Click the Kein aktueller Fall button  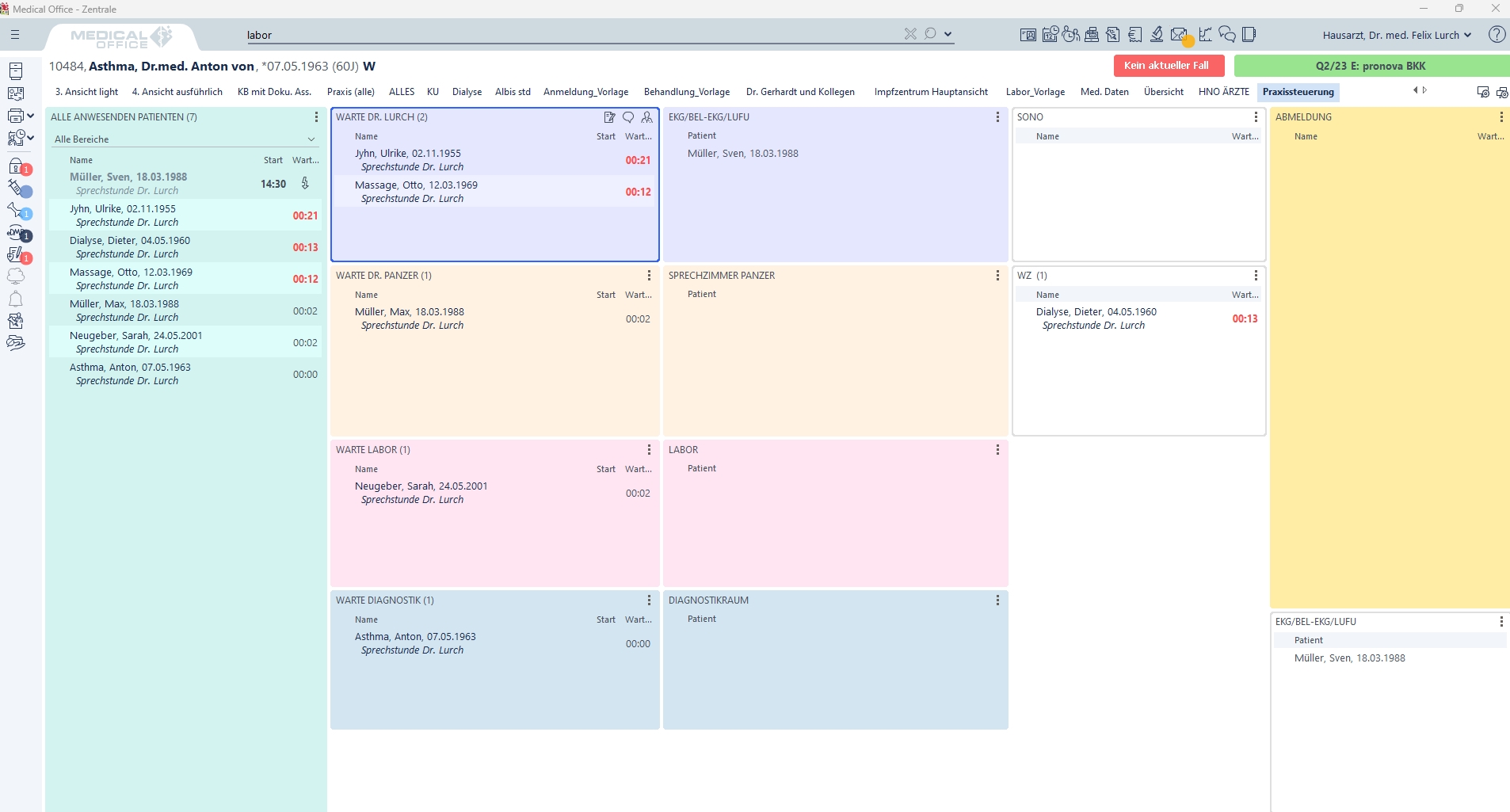[1169, 66]
